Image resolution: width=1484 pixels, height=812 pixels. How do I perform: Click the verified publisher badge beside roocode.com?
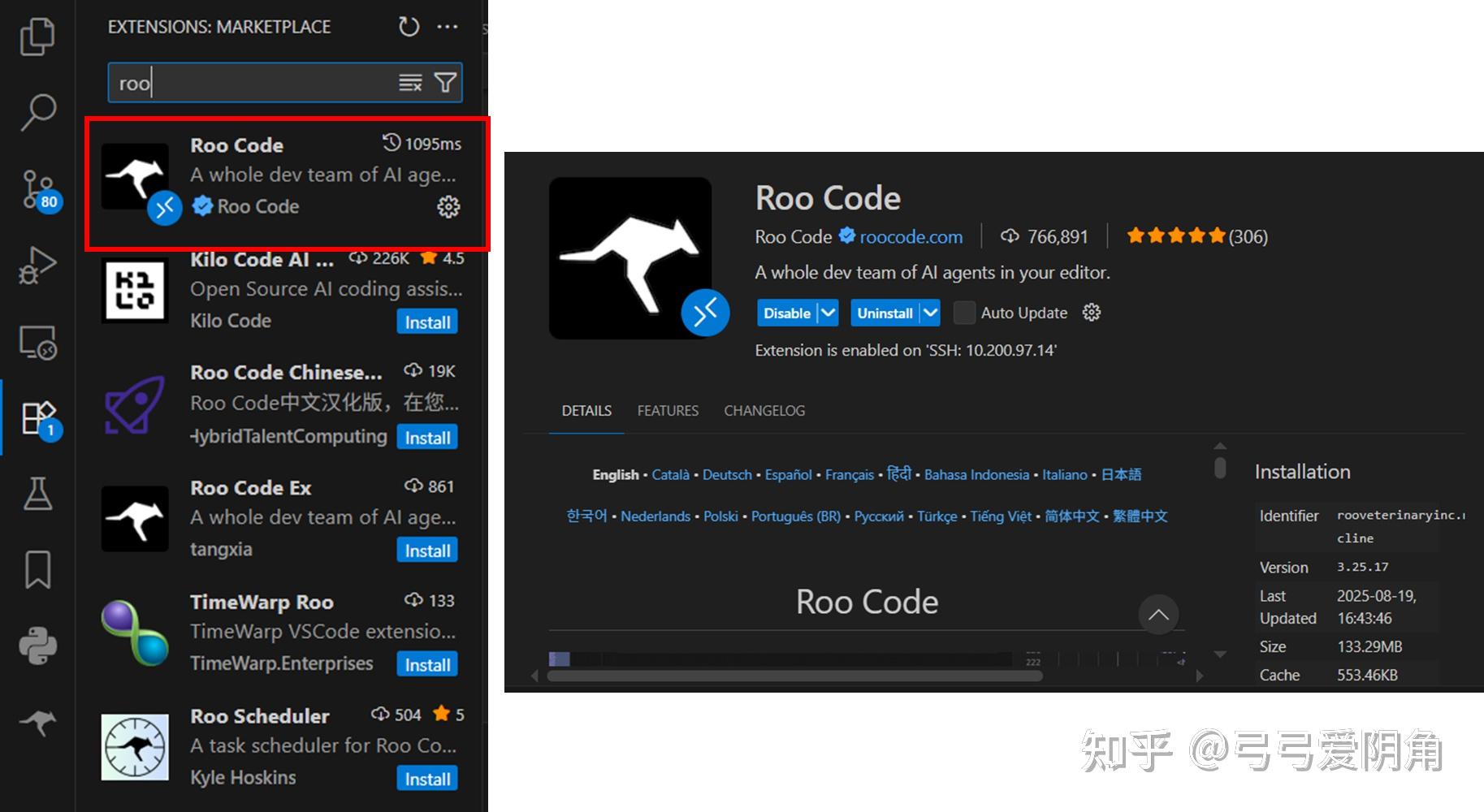click(x=847, y=236)
